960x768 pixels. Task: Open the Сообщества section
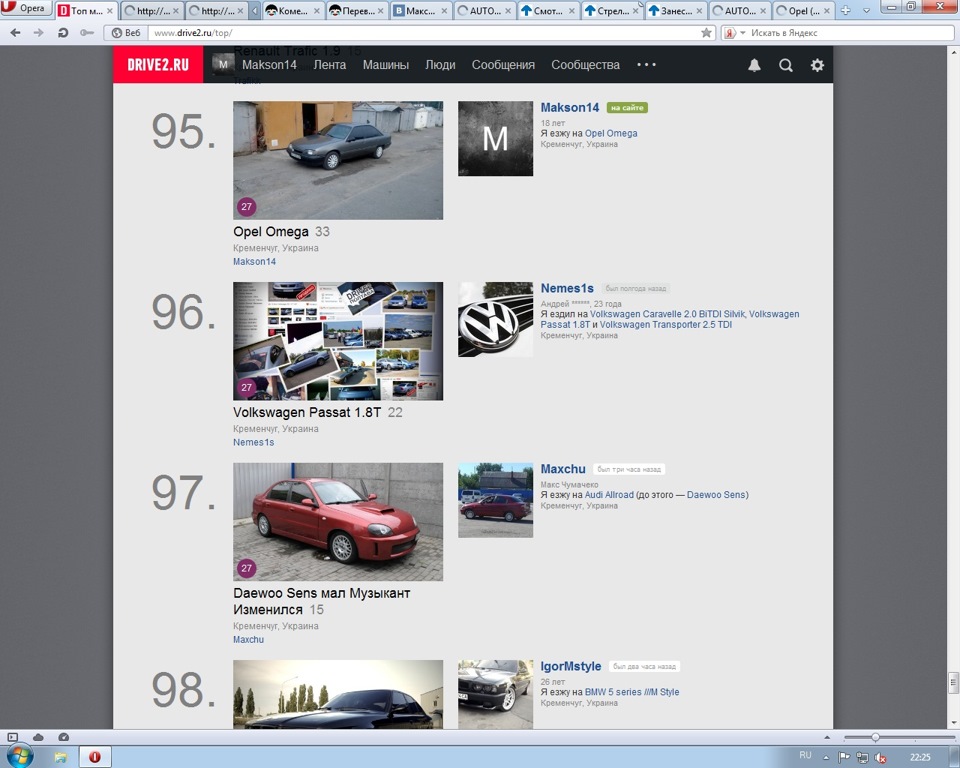585,64
